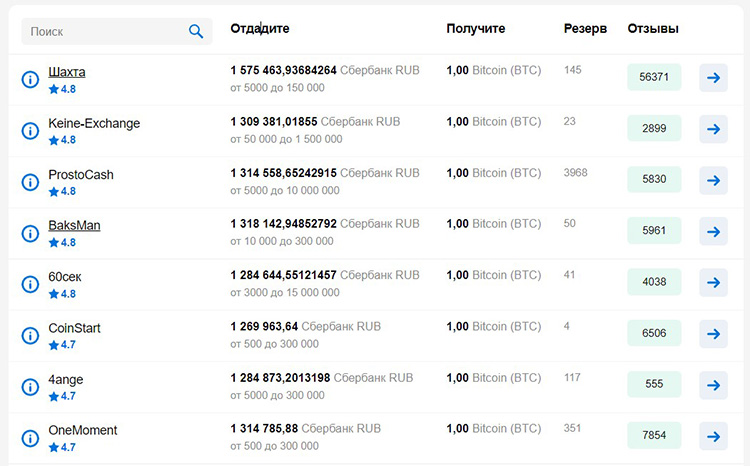Screen dimensions: 750x466
Task: Select rate 1 318 142,94852792 Сбербанк RUB
Action: pyautogui.click(x=325, y=224)
